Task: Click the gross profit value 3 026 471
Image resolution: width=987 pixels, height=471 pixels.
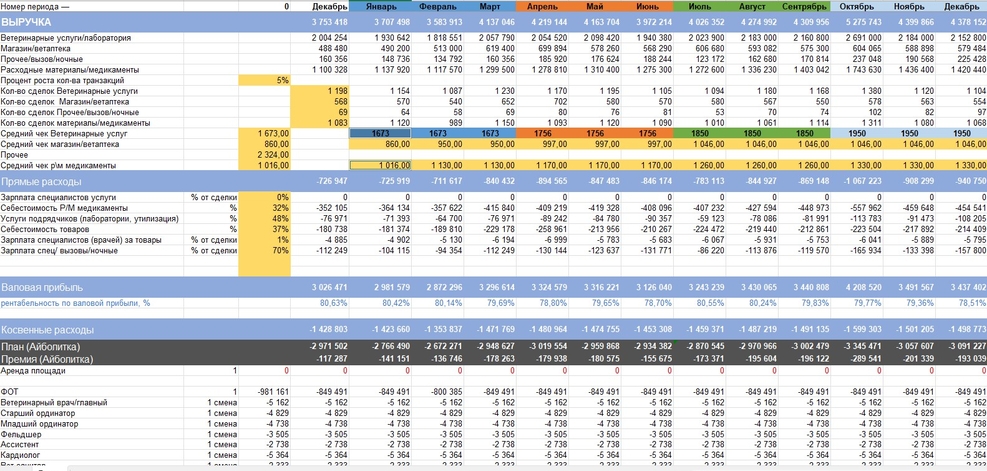Action: [x=329, y=287]
